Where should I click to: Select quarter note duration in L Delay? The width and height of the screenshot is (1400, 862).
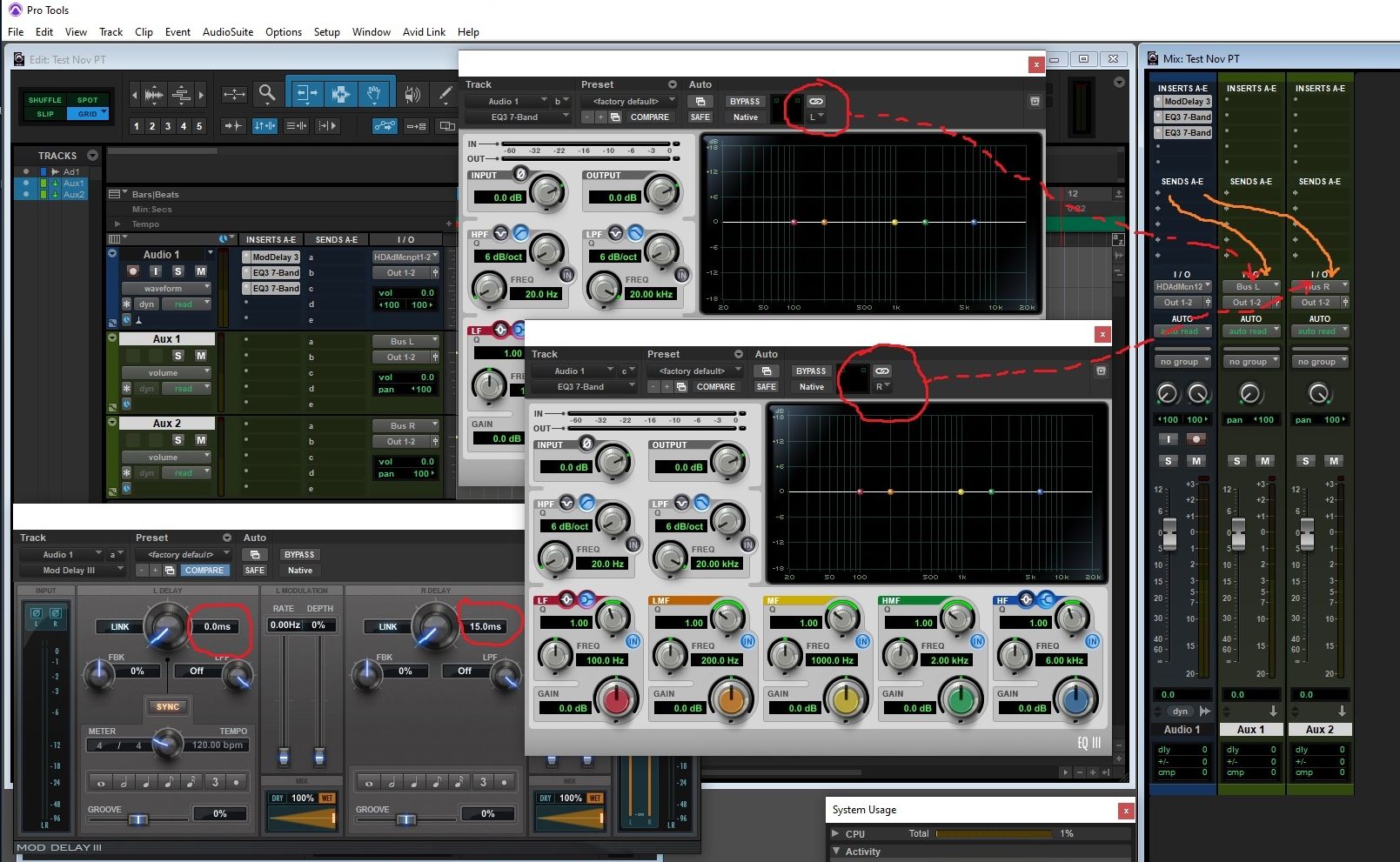(x=145, y=782)
